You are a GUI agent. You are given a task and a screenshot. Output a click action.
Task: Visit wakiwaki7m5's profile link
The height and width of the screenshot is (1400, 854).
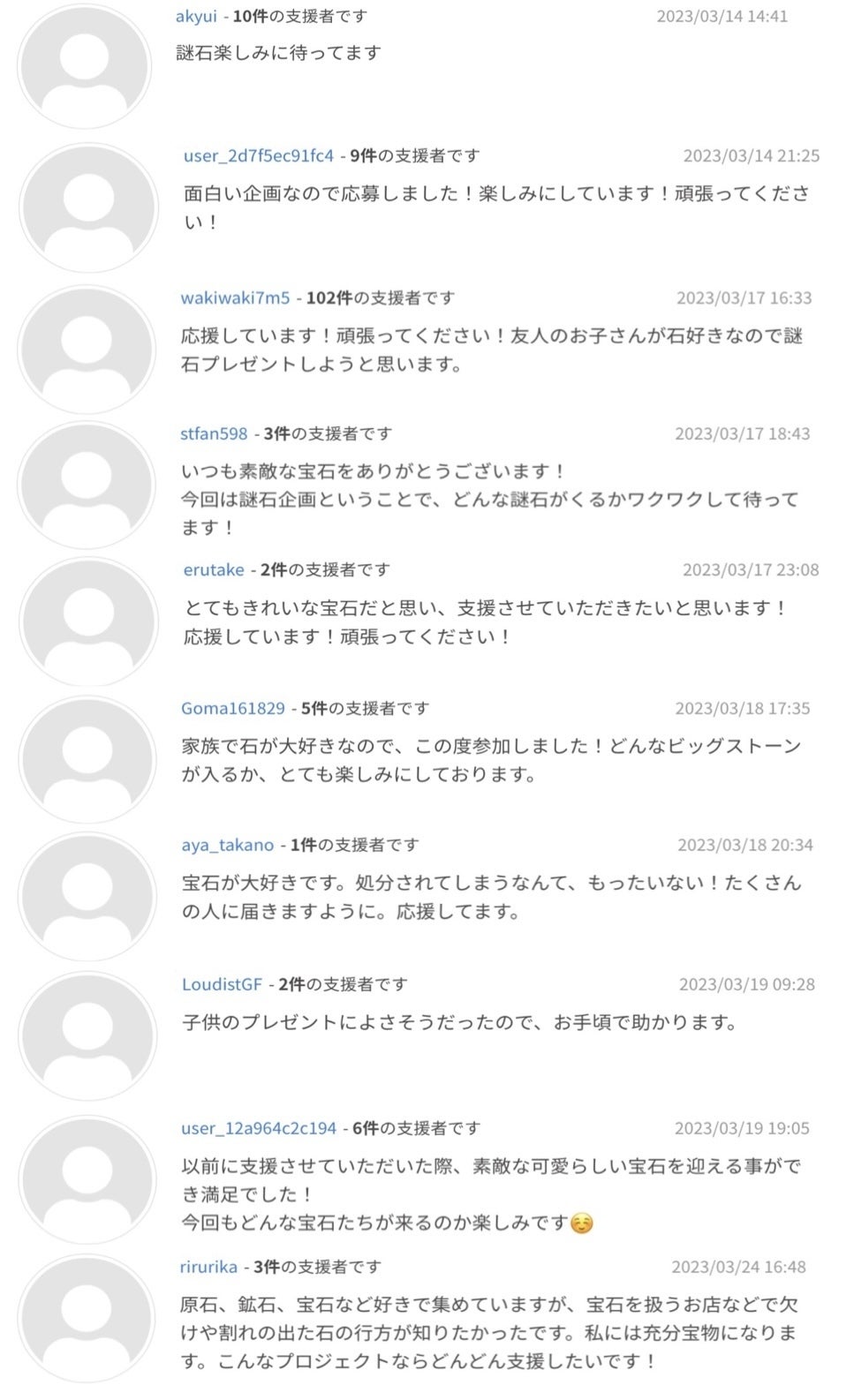click(235, 298)
